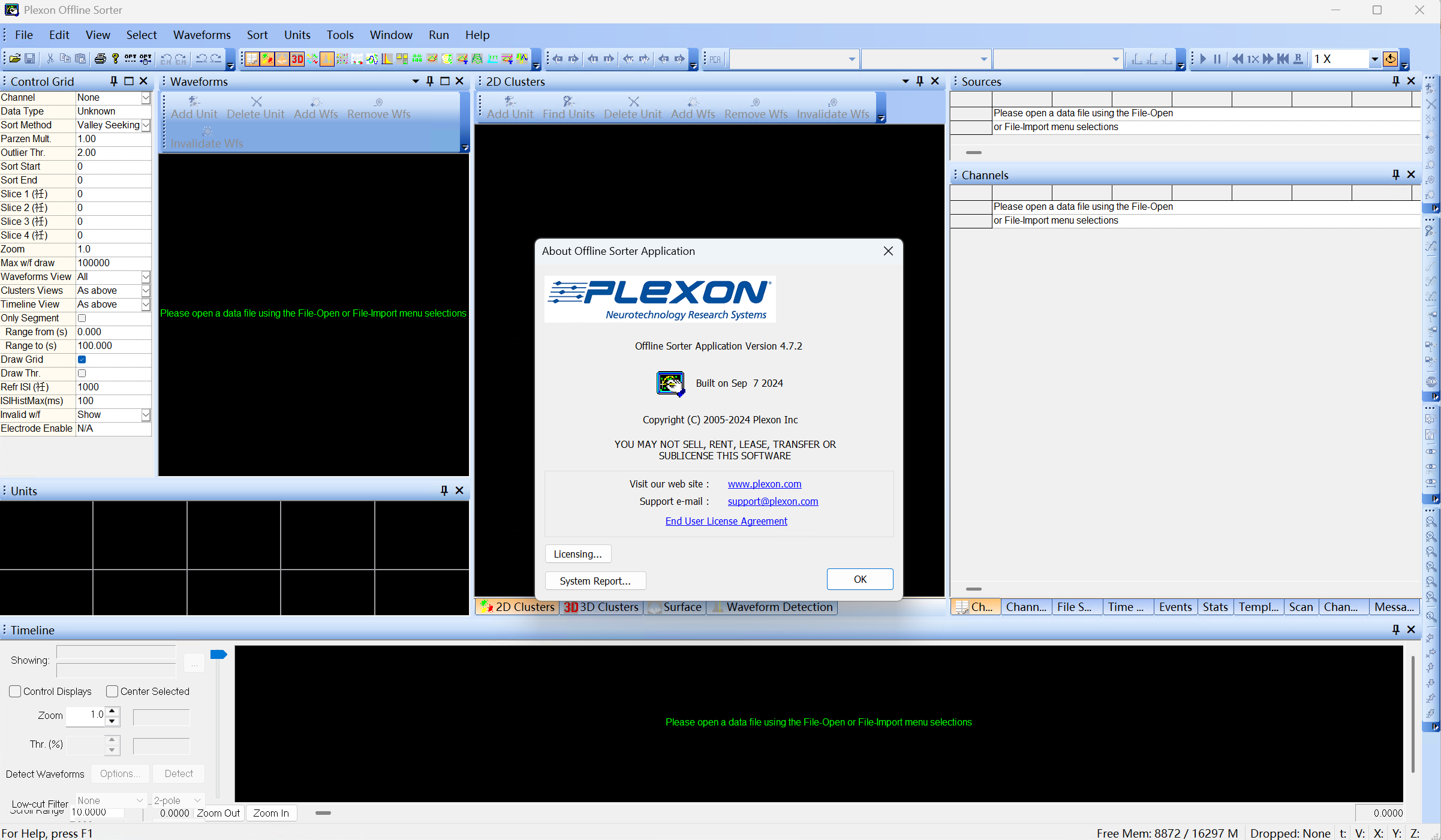The image size is (1441, 840).
Task: Click the Cut scissors toolbar icon
Action: pyautogui.click(x=50, y=59)
